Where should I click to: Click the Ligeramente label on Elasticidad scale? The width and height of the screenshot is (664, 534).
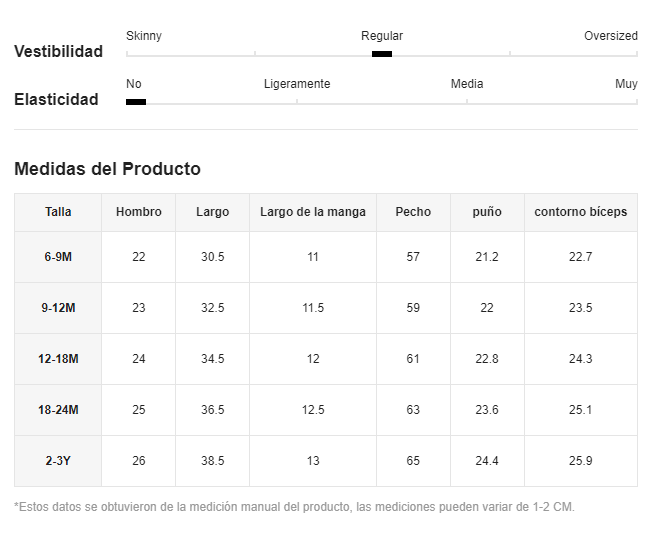point(297,84)
